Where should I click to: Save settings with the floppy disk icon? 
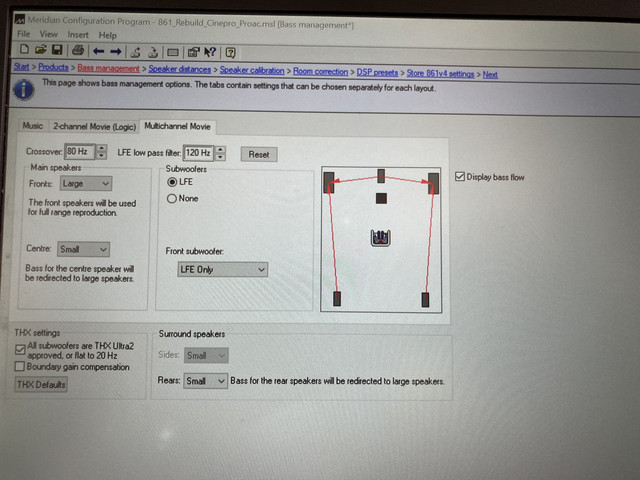(x=57, y=51)
